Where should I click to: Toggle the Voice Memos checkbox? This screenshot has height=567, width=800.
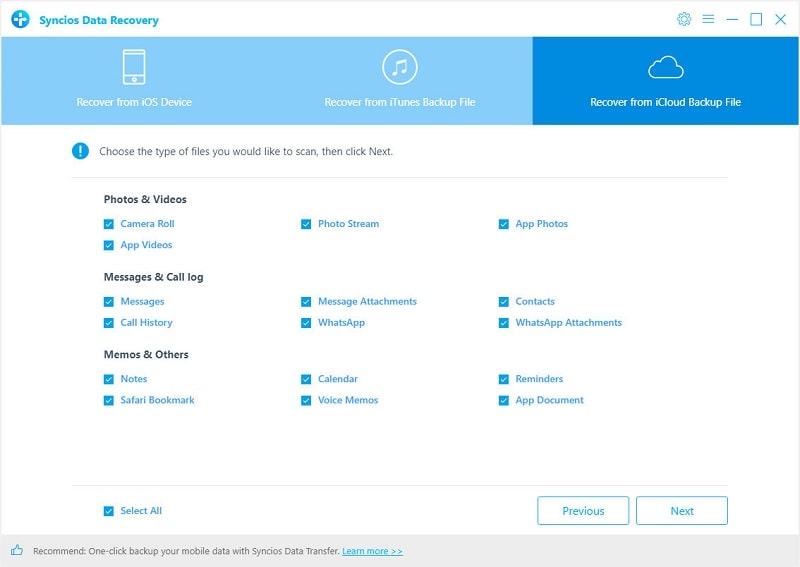point(306,401)
